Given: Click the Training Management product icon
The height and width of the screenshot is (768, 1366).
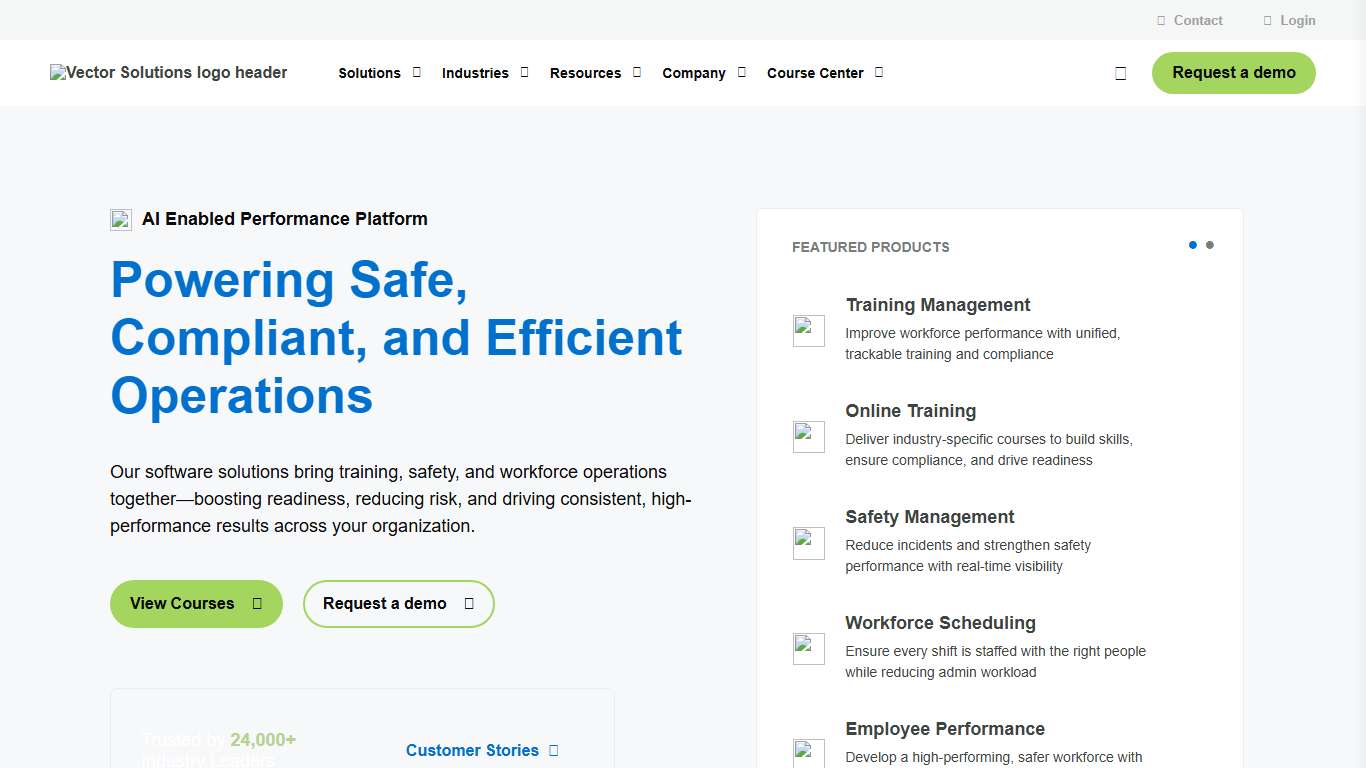Looking at the screenshot, I should [808, 330].
